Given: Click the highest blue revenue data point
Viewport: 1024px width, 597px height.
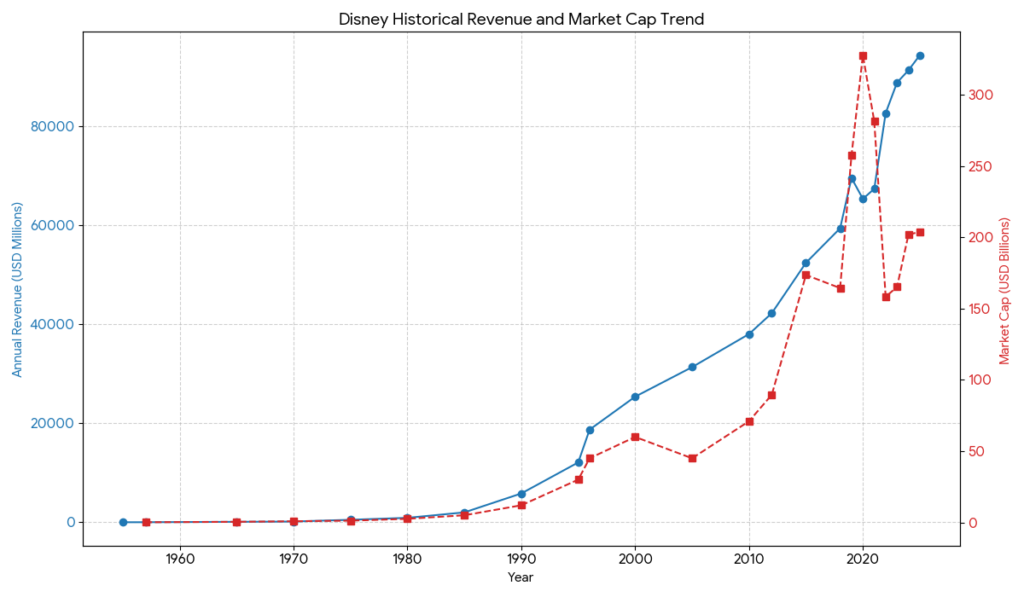Looking at the screenshot, I should [x=921, y=55].
